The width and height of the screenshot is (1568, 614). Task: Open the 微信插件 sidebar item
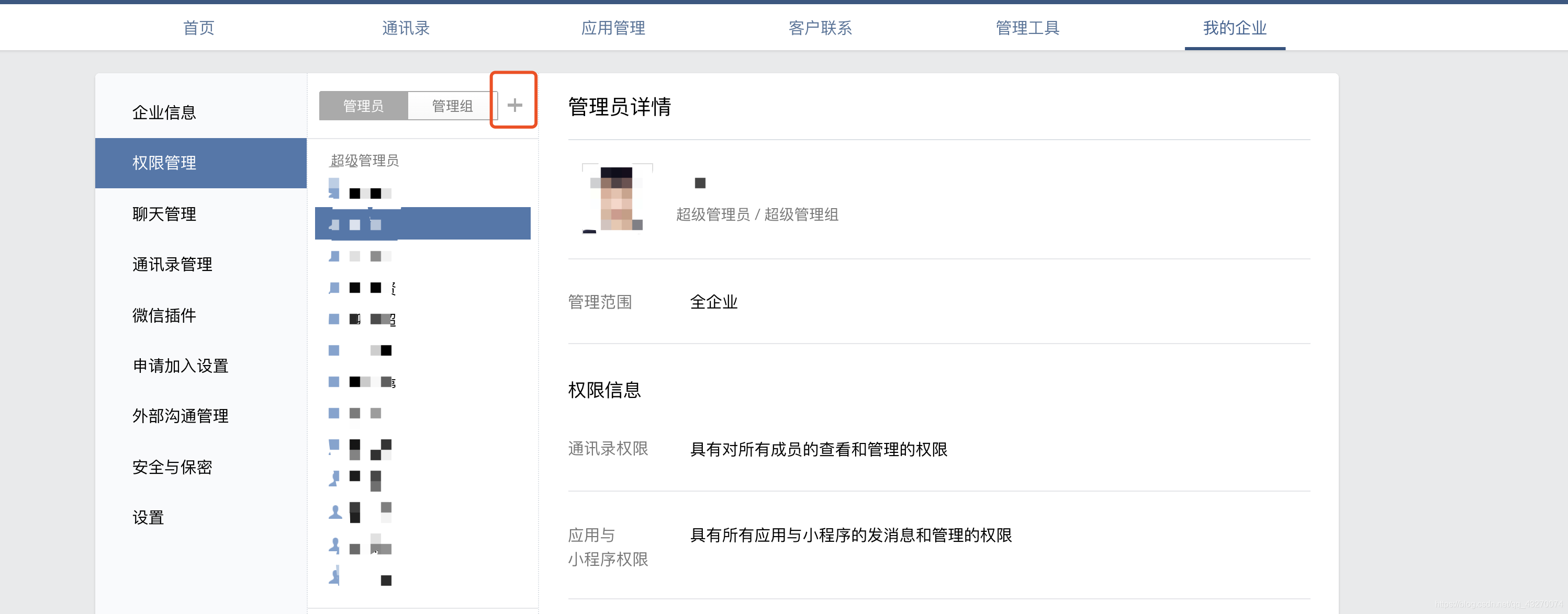[x=164, y=315]
